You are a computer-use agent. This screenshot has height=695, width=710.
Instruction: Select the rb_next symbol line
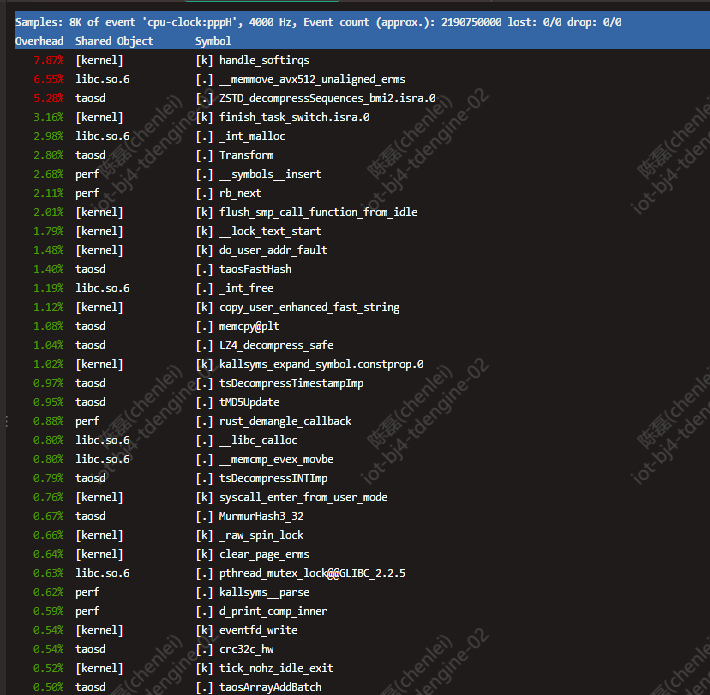tap(240, 193)
